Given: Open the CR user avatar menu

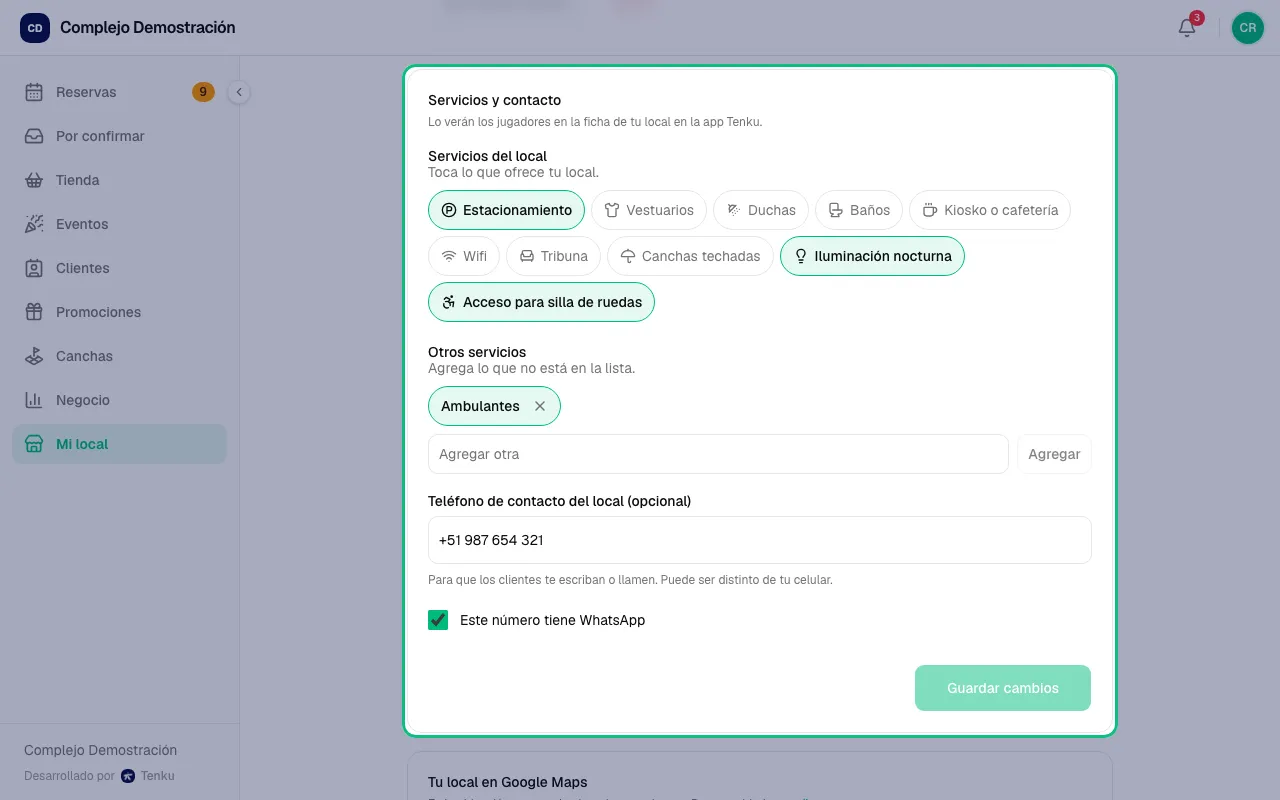Looking at the screenshot, I should (1248, 28).
